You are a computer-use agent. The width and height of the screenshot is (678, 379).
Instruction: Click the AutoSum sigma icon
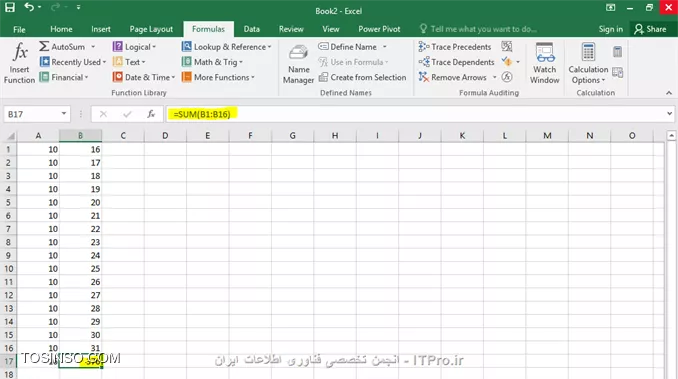pos(44,46)
